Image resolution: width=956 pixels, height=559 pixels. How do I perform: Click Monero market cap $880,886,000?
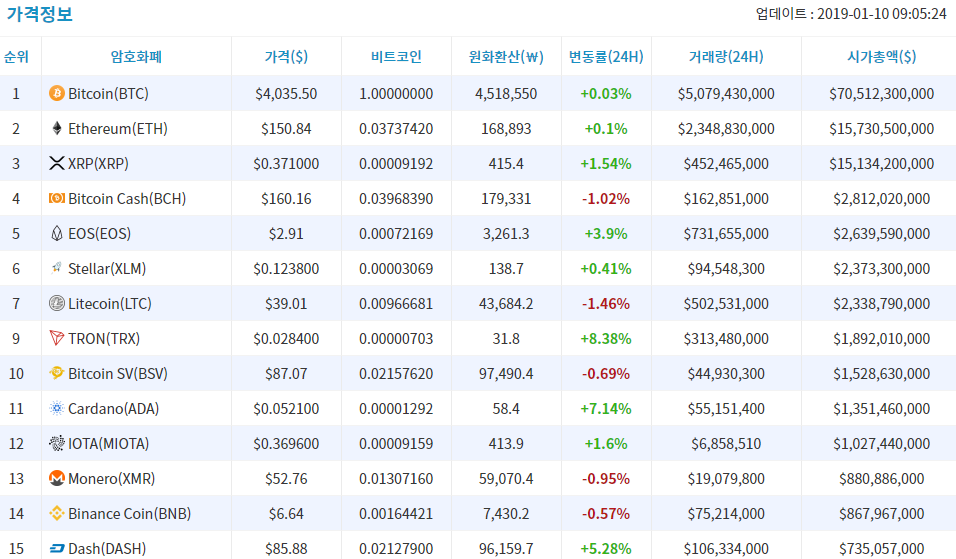(882, 479)
